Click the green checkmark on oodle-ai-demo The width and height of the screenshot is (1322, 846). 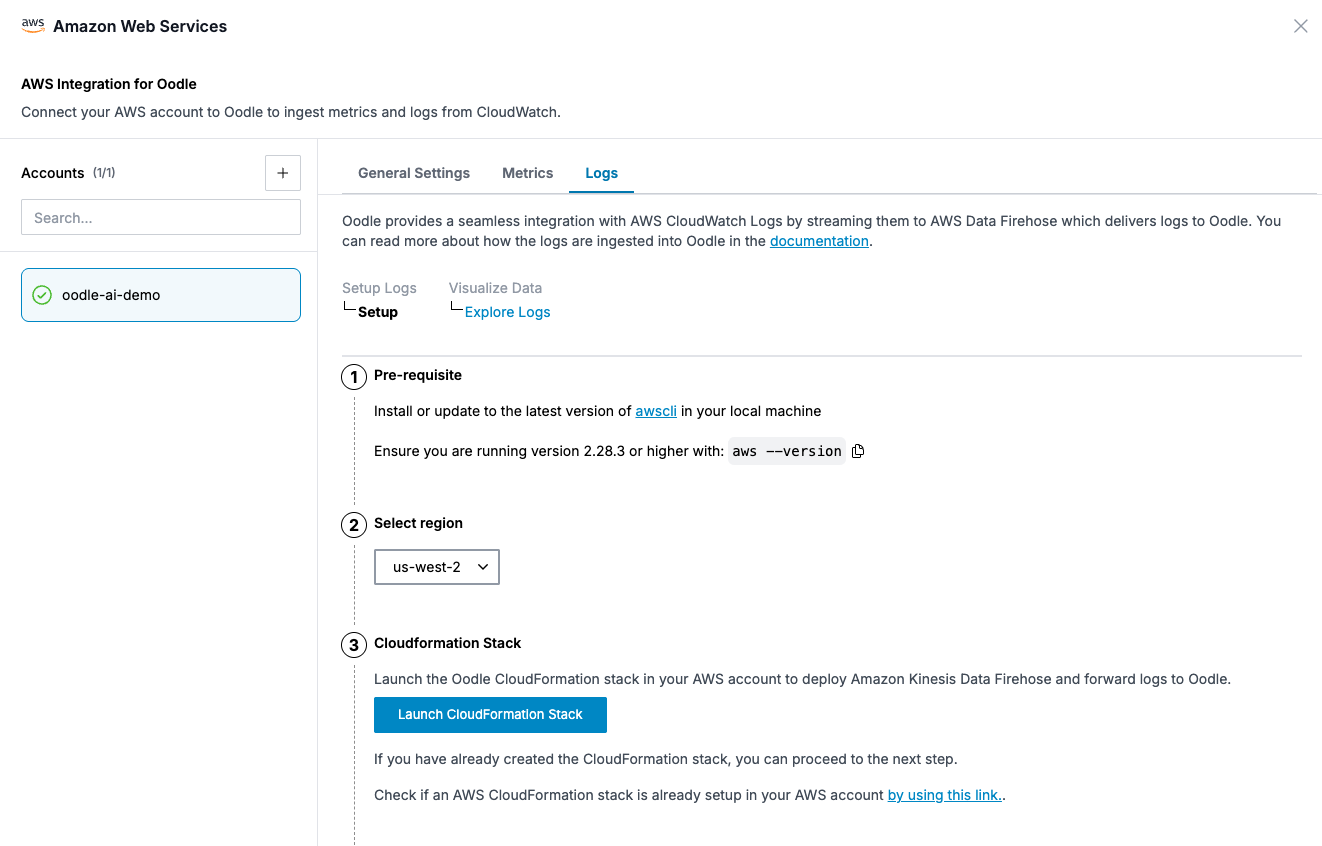pyautogui.click(x=41, y=294)
